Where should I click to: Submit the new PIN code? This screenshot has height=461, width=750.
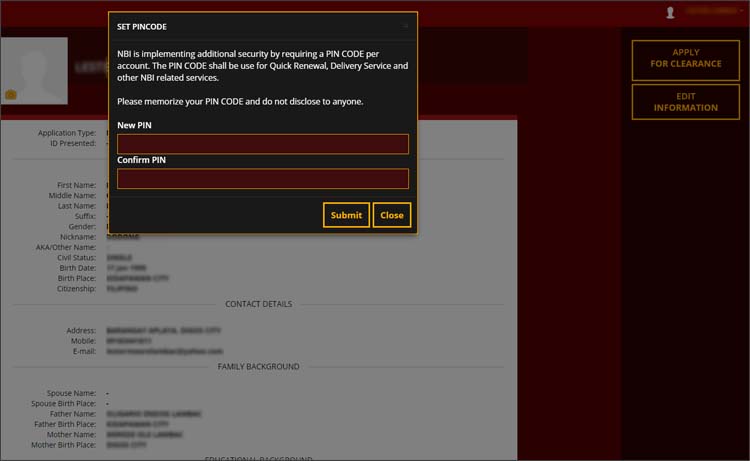click(x=346, y=215)
